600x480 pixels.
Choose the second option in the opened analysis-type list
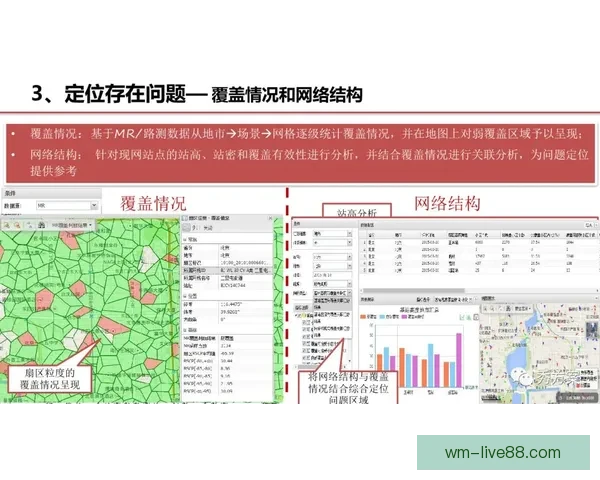tap(332, 317)
